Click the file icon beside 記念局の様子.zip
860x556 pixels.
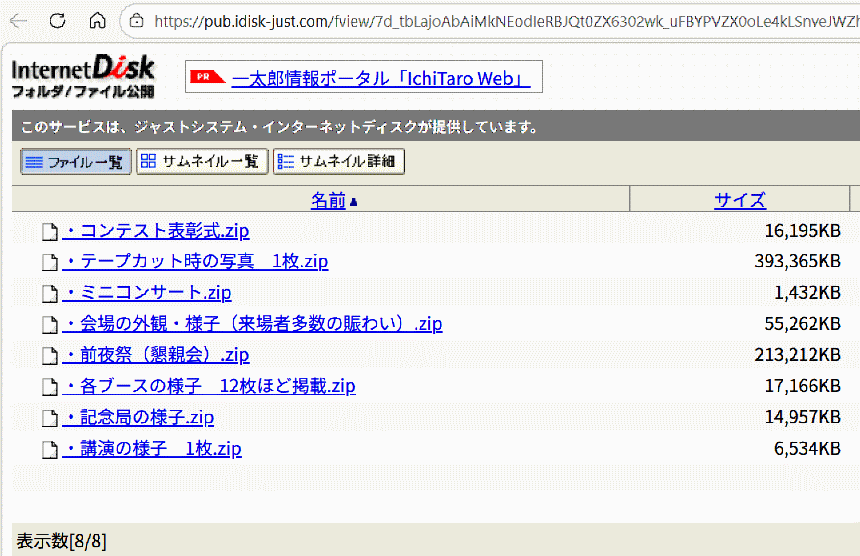49,418
